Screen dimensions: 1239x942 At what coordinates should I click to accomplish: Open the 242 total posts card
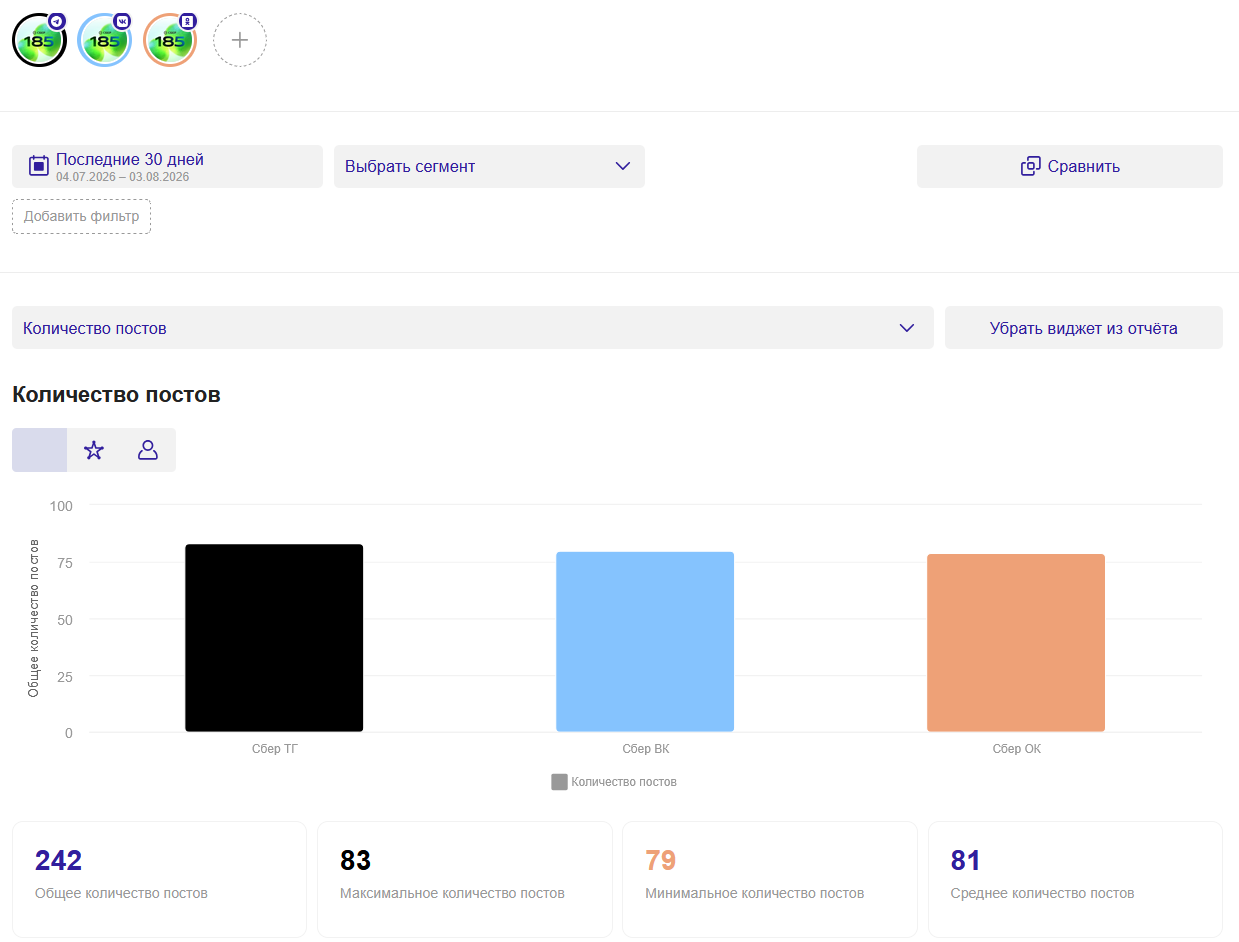click(159, 879)
